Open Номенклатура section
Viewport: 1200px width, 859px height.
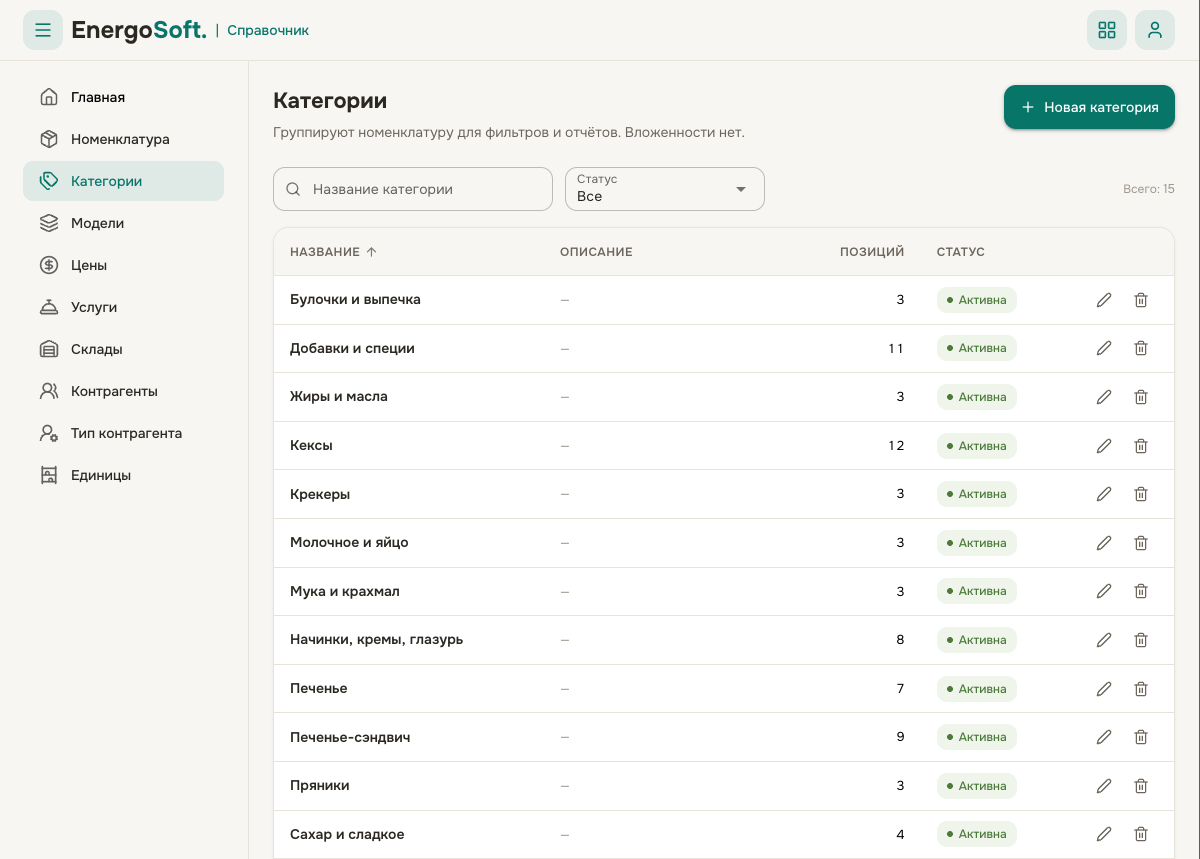pos(123,139)
